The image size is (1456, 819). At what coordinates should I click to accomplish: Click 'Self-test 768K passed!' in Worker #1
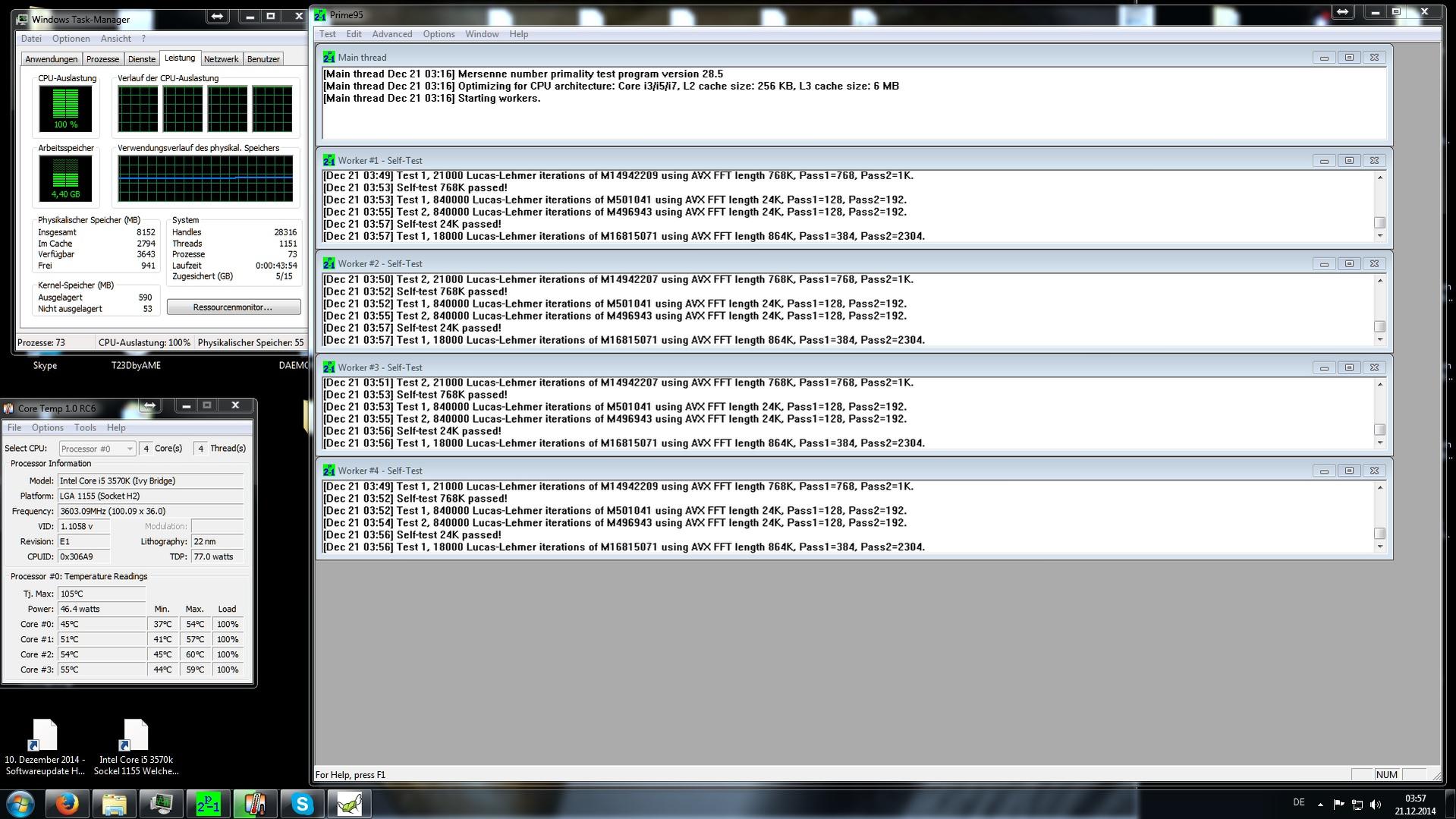(452, 187)
